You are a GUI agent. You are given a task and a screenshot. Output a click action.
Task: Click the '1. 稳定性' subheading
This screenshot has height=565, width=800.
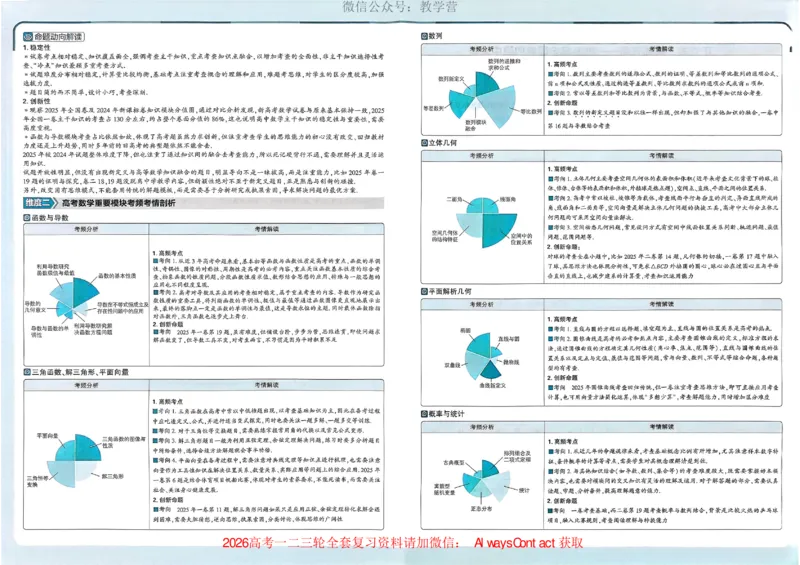[36, 47]
